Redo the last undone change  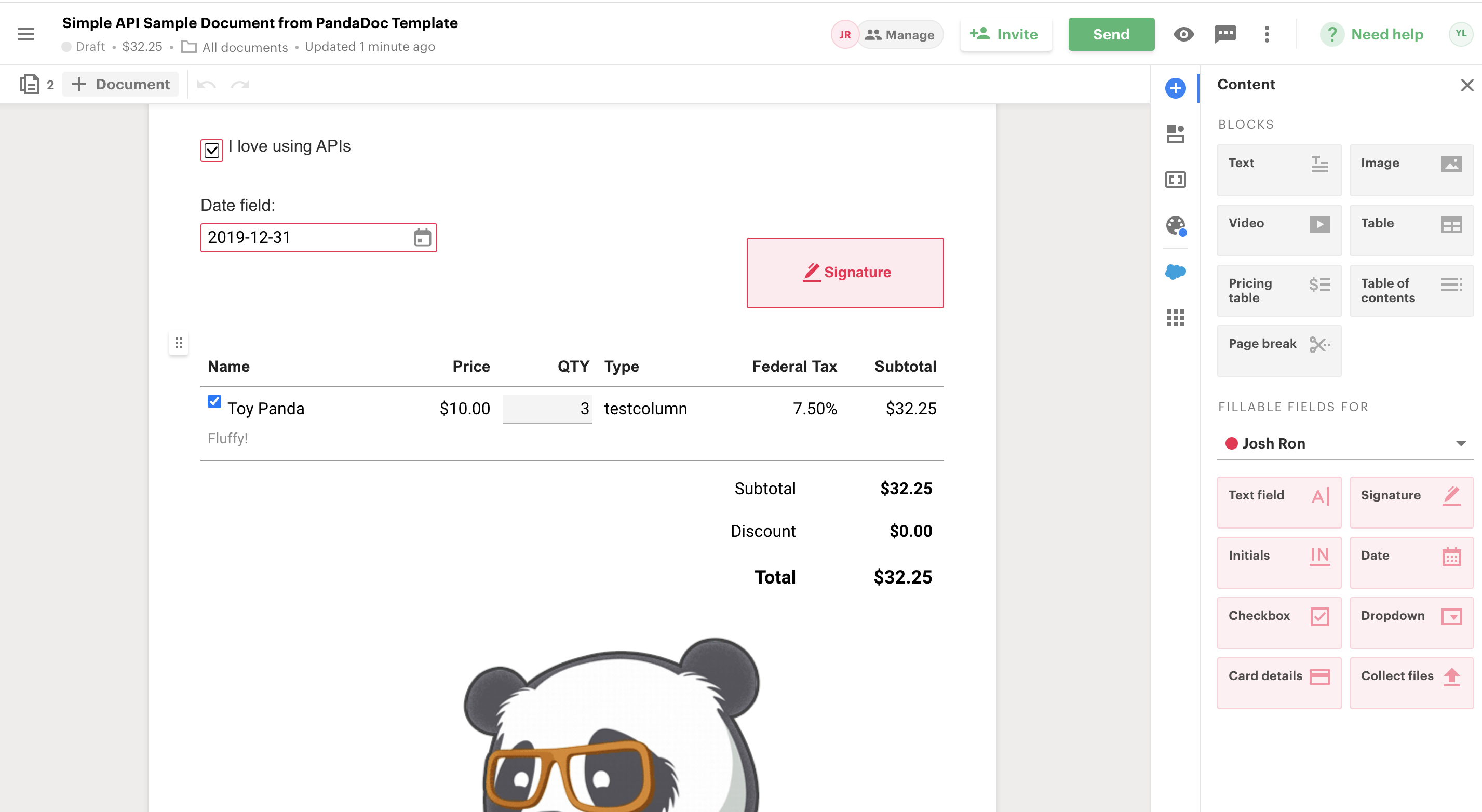pyautogui.click(x=240, y=85)
